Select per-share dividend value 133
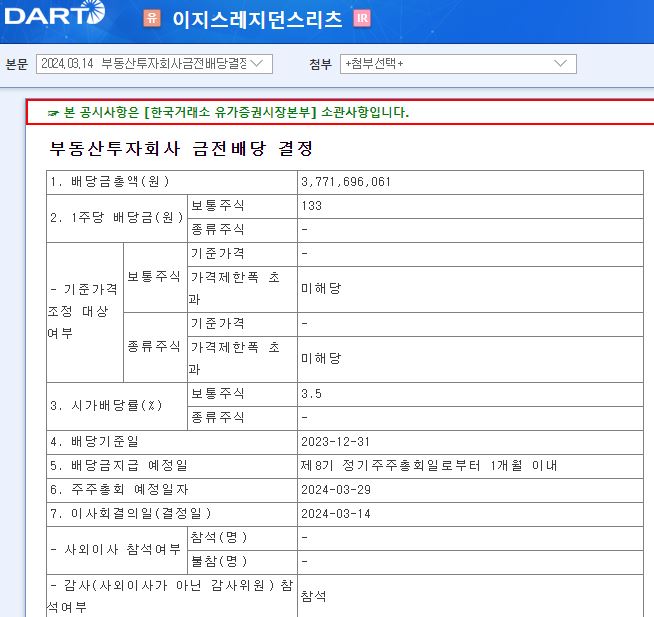This screenshot has height=617, width=654. (312, 206)
